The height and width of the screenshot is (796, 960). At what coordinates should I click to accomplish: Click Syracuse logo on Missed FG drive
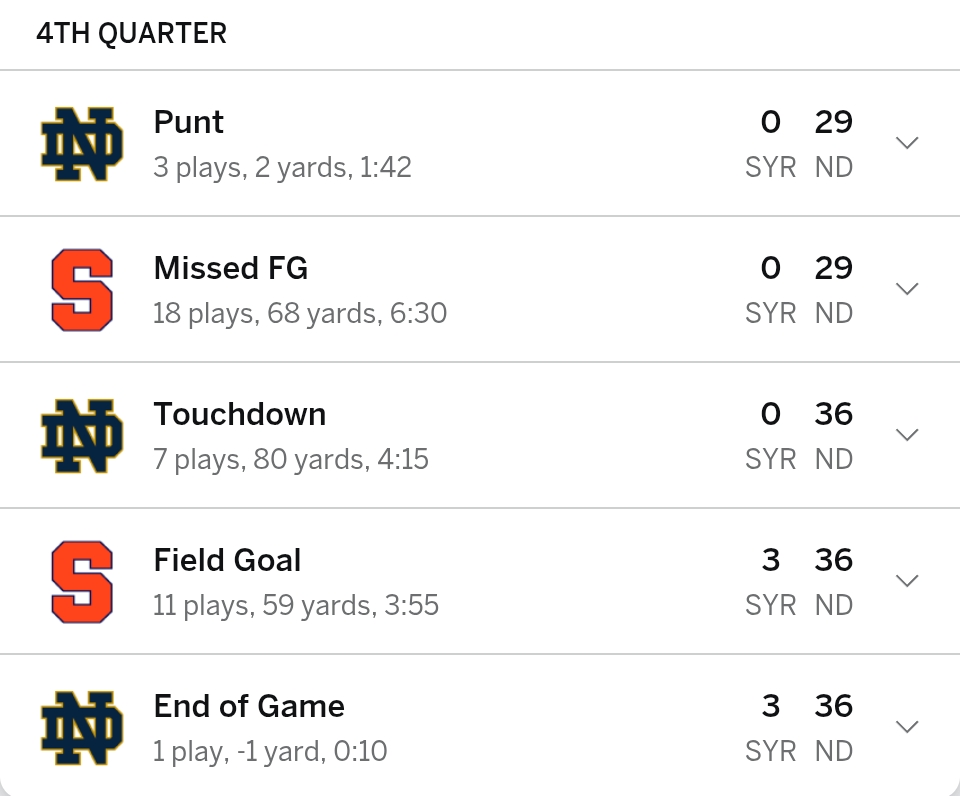coord(82,290)
